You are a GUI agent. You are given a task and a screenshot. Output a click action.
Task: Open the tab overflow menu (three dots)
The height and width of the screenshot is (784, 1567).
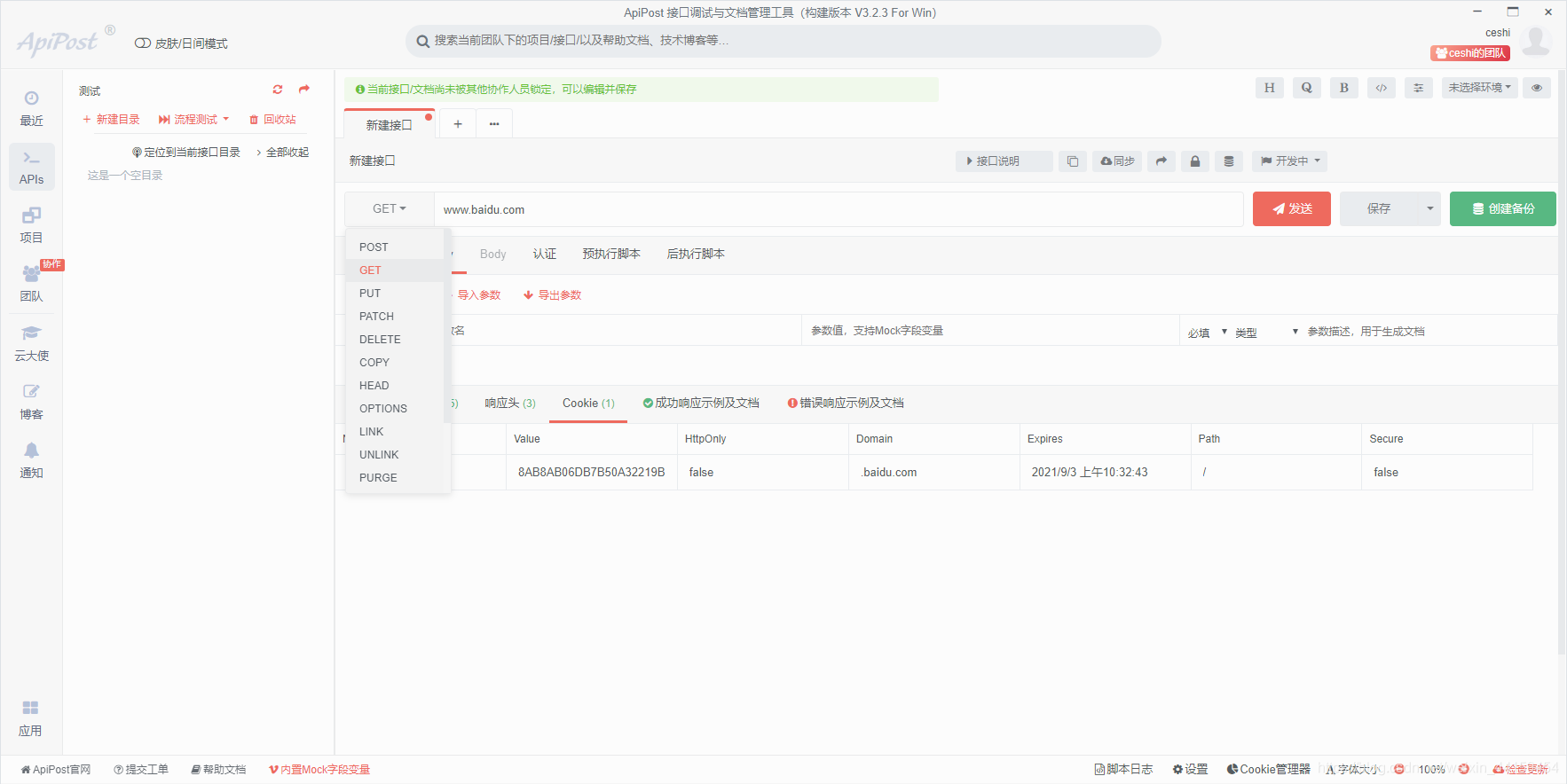point(494,124)
